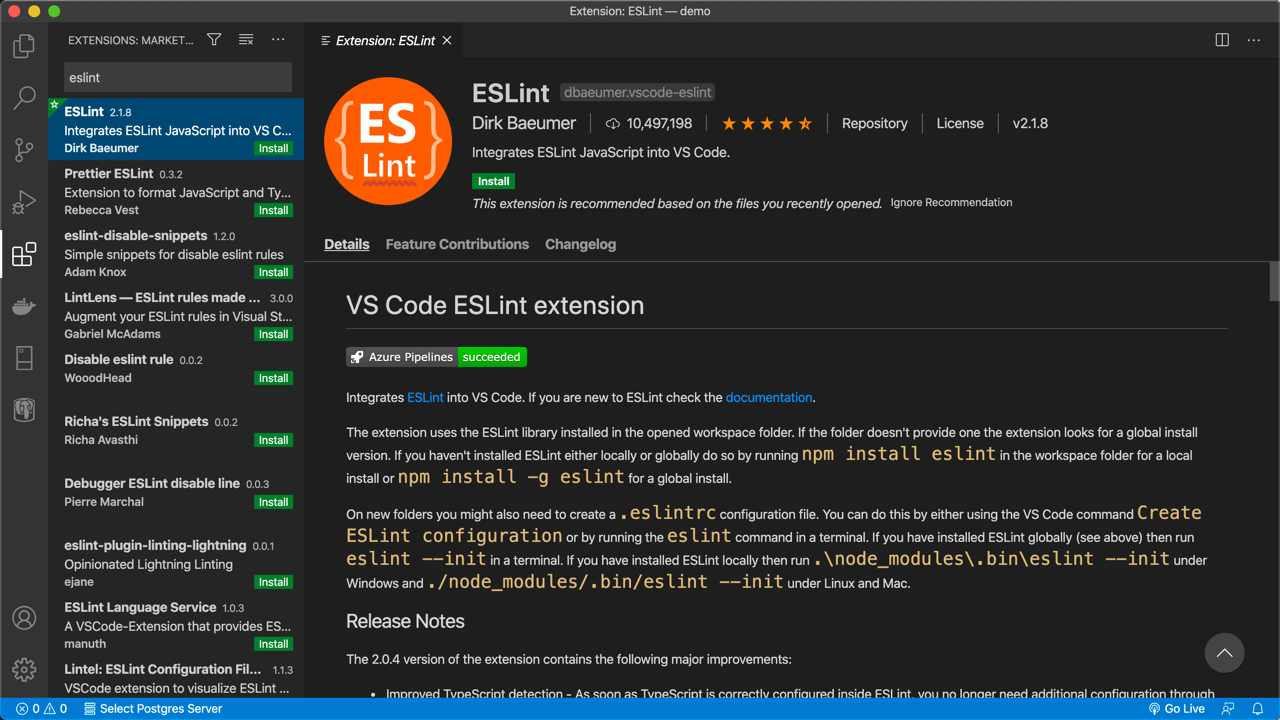Select Prettier ESLint list entry

(176, 191)
